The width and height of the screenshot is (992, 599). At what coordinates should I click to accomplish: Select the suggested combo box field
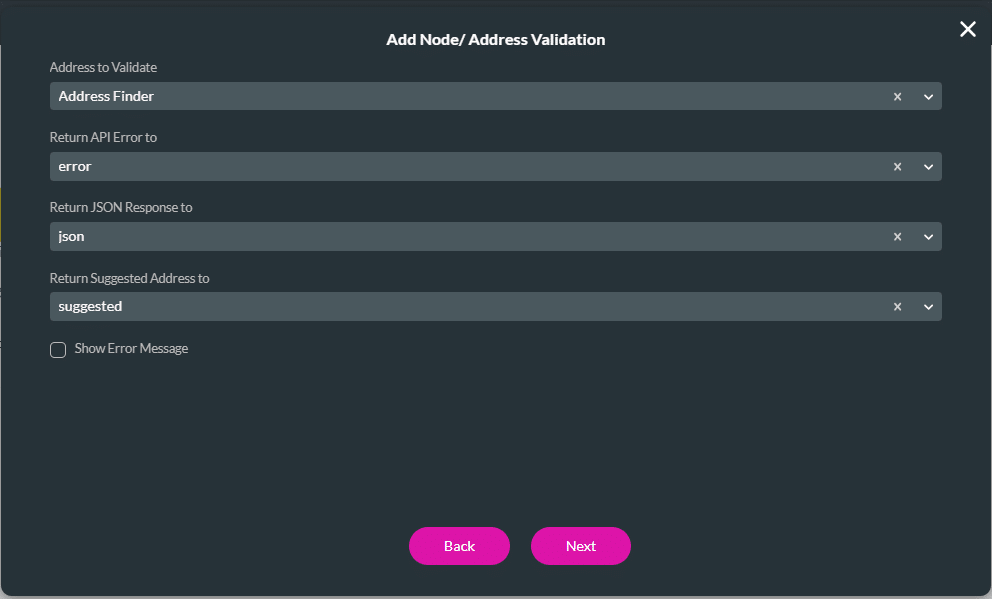click(400, 306)
